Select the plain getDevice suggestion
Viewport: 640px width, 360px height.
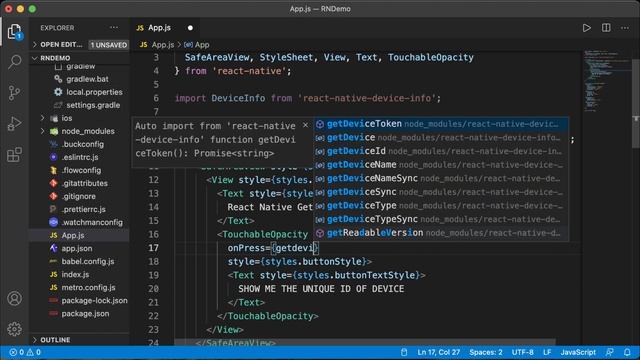441,138
